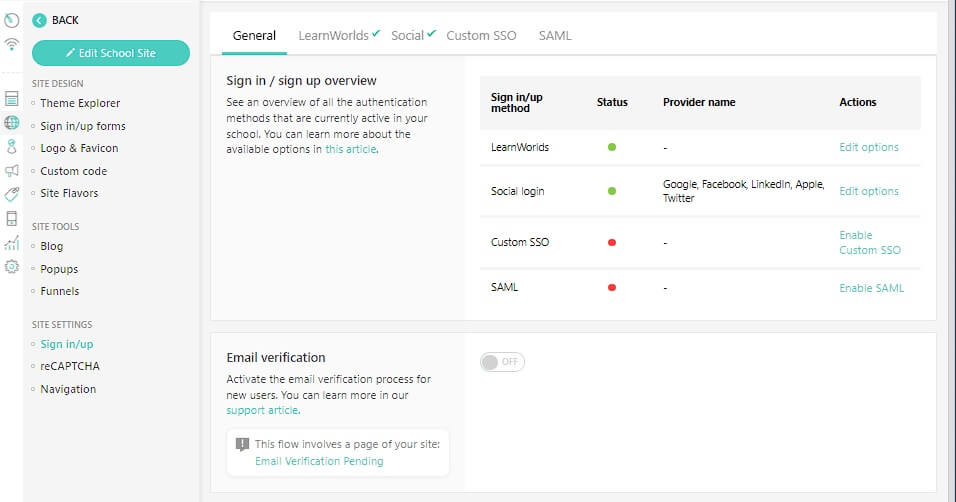Open Navigation under Site Settings
This screenshot has height=502, width=956.
tap(68, 389)
